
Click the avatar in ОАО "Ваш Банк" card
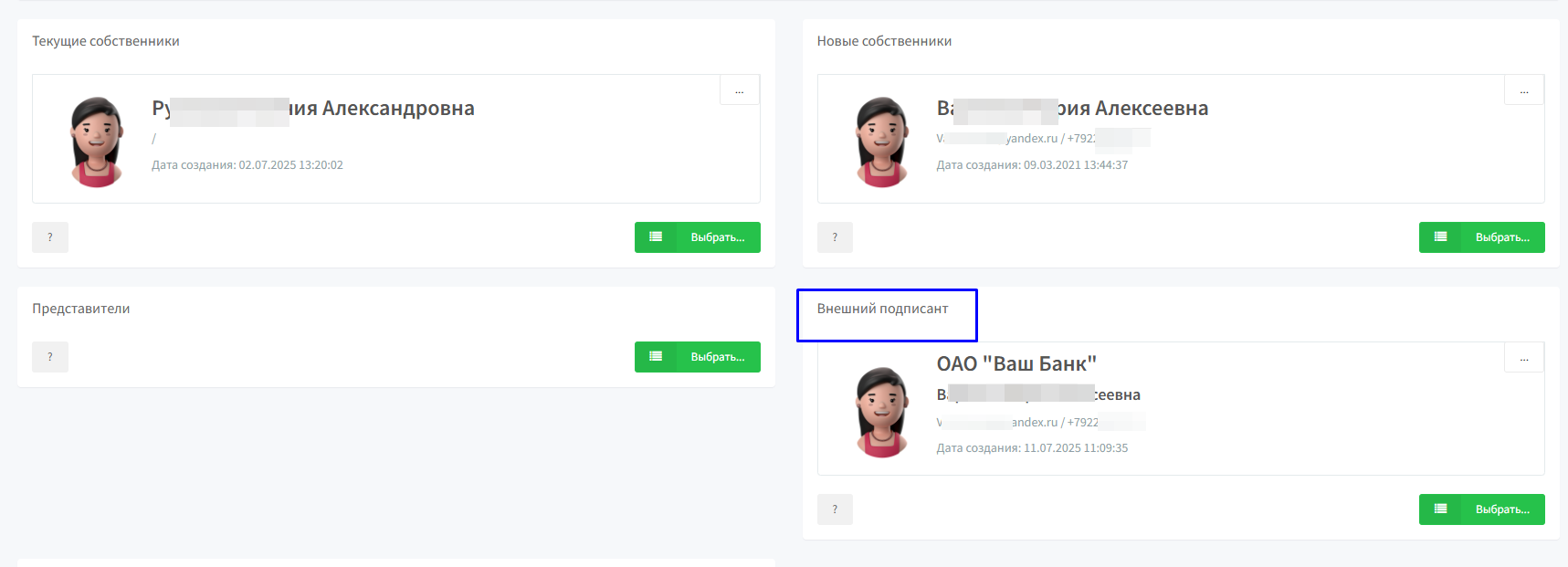(x=882, y=412)
